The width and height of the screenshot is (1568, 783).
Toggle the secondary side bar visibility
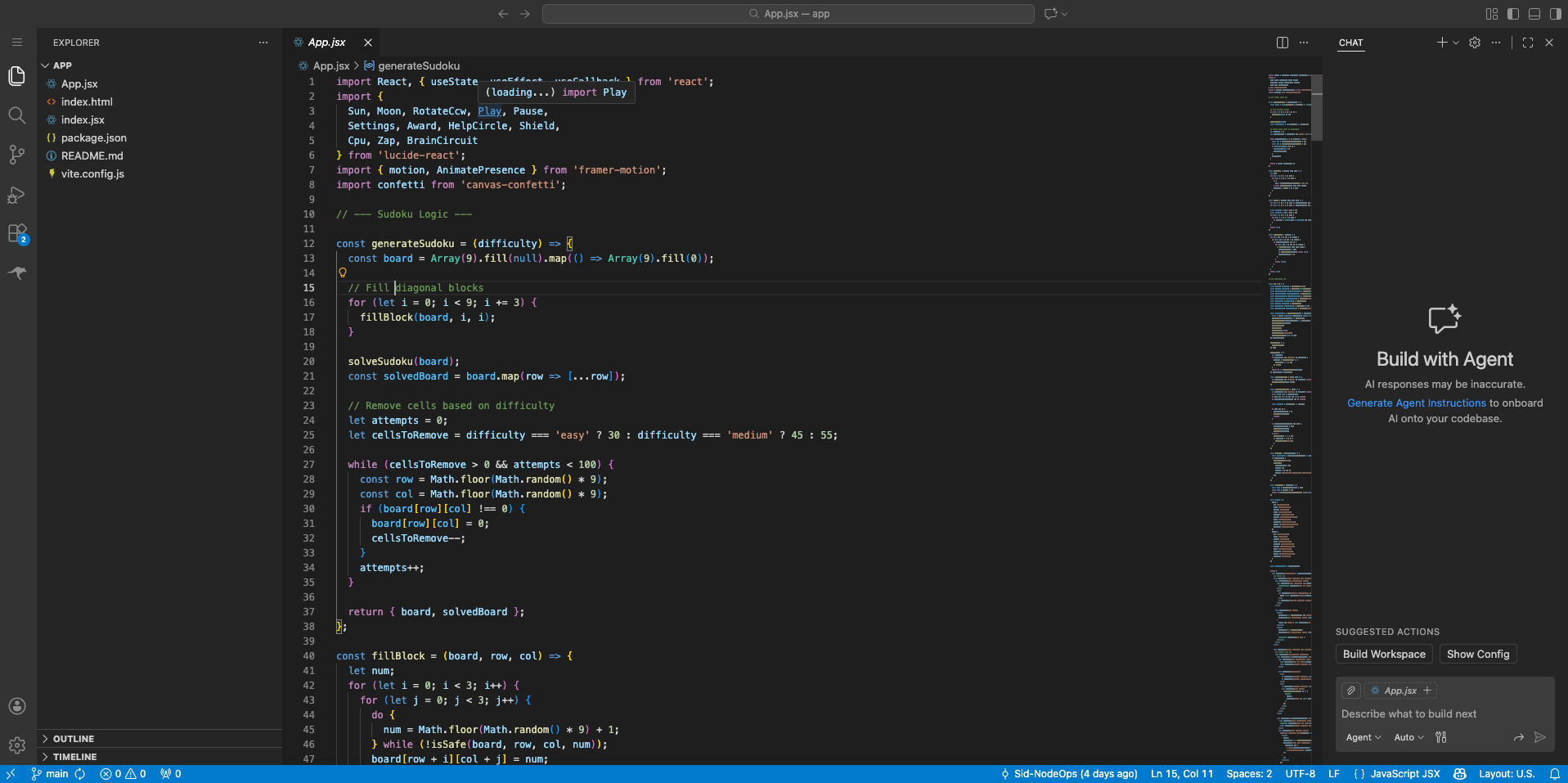pos(1555,14)
